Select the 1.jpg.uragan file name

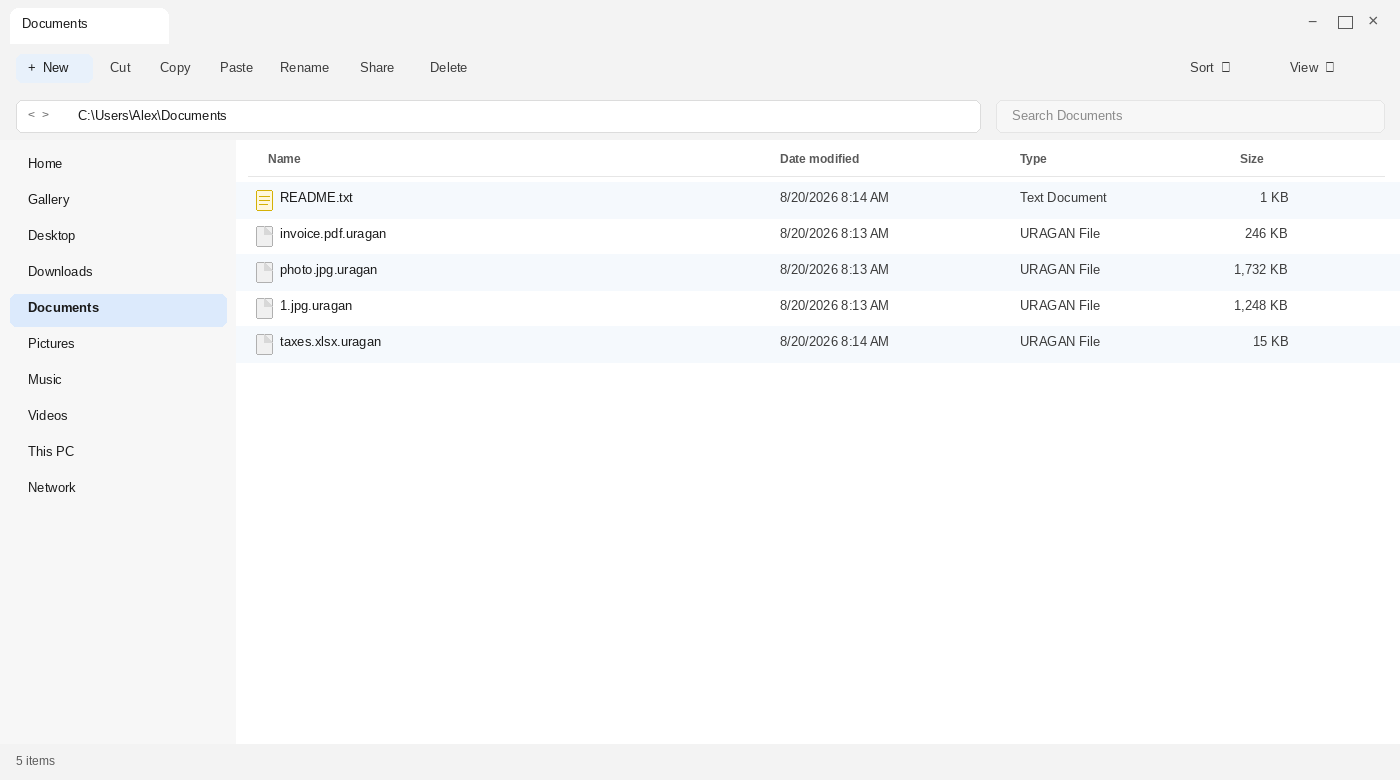(x=316, y=306)
